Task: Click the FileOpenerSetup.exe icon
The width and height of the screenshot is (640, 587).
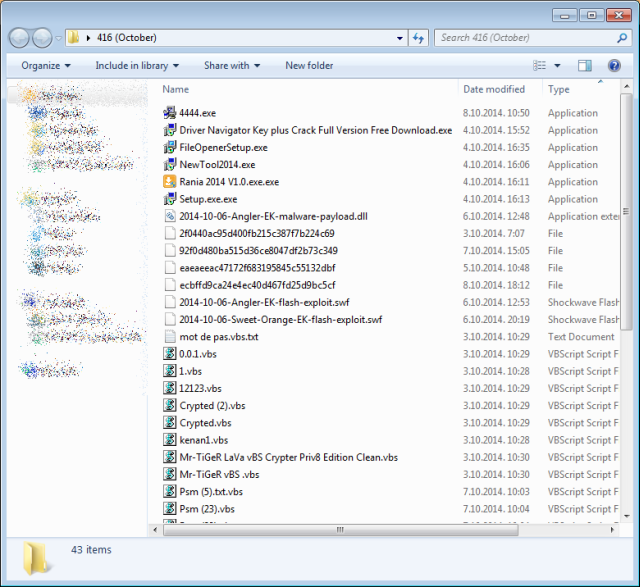Action: (x=169, y=147)
